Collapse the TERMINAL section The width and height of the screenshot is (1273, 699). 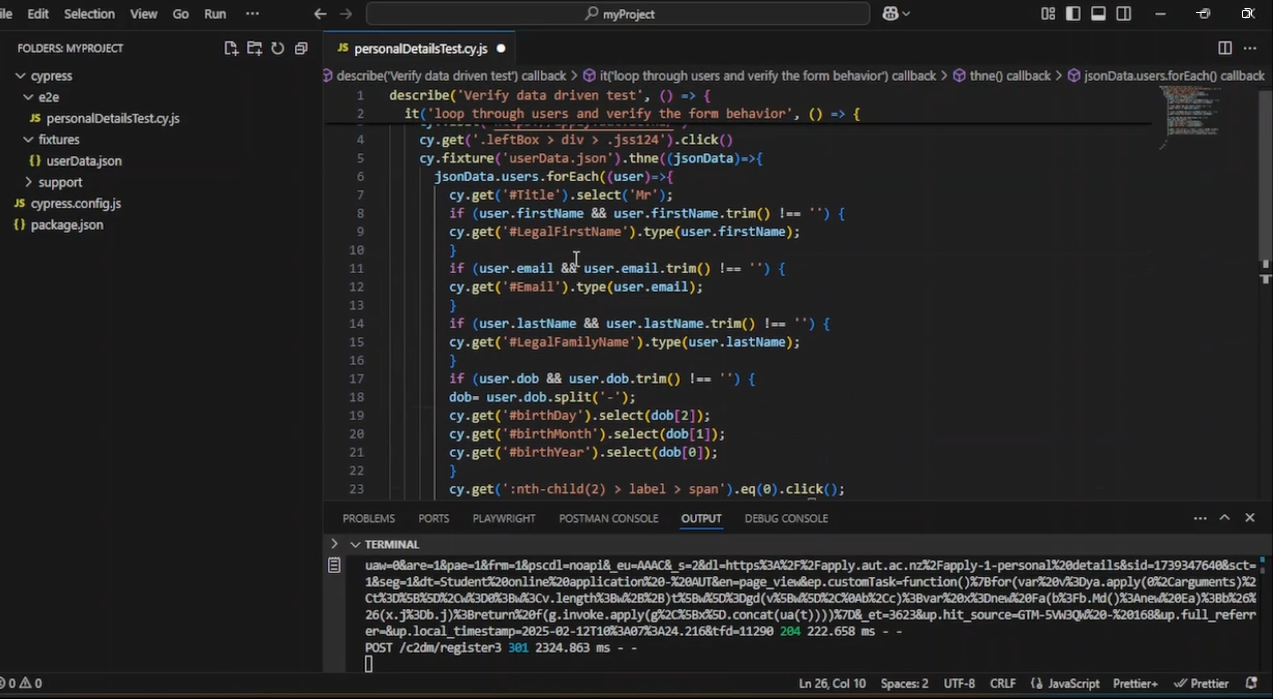tap(355, 544)
